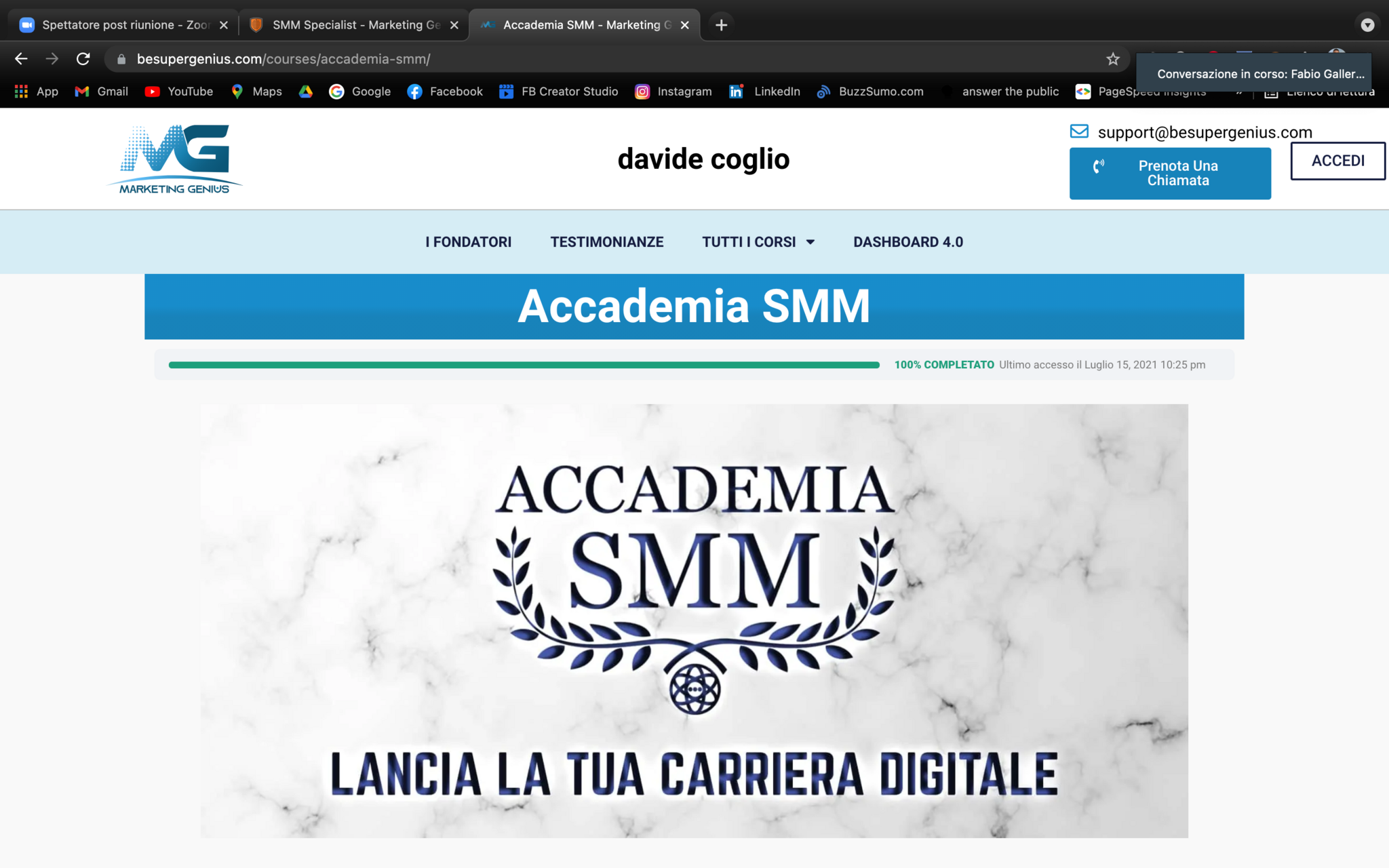Open the YouTube bookmark

179,92
